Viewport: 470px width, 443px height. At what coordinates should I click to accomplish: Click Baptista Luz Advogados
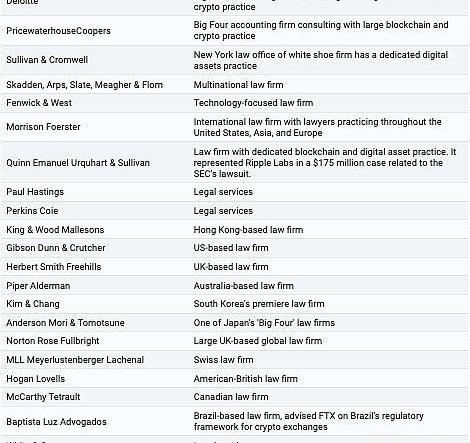pyautogui.click(x=56, y=422)
